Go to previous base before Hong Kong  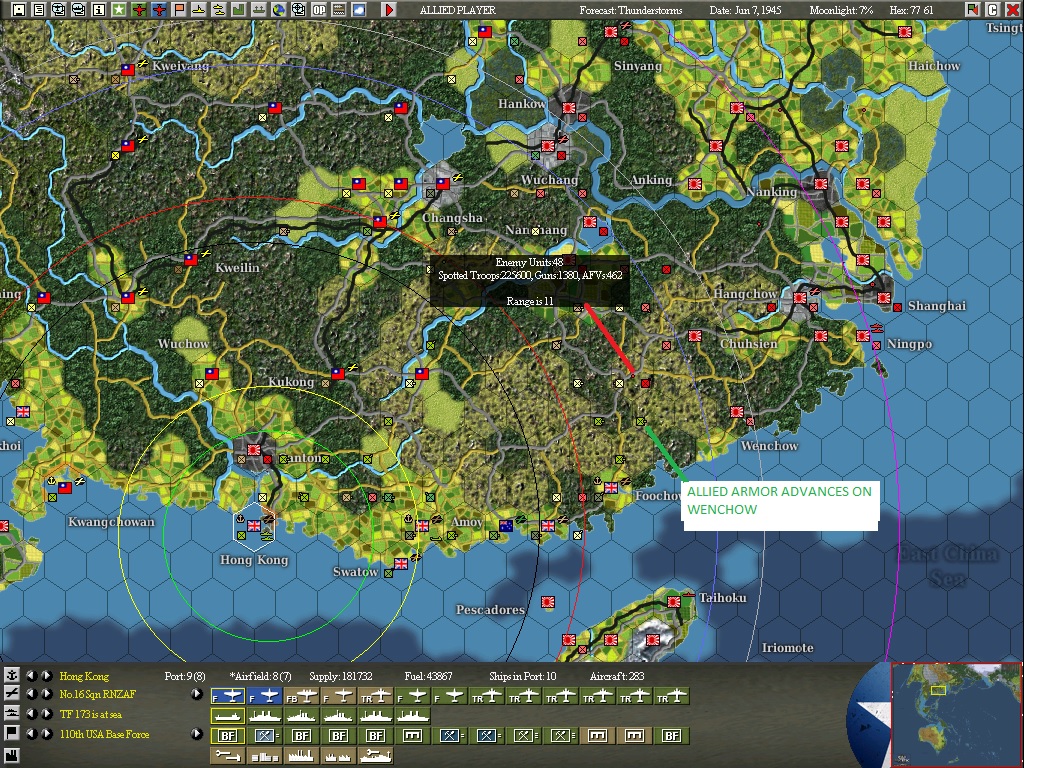coord(31,676)
